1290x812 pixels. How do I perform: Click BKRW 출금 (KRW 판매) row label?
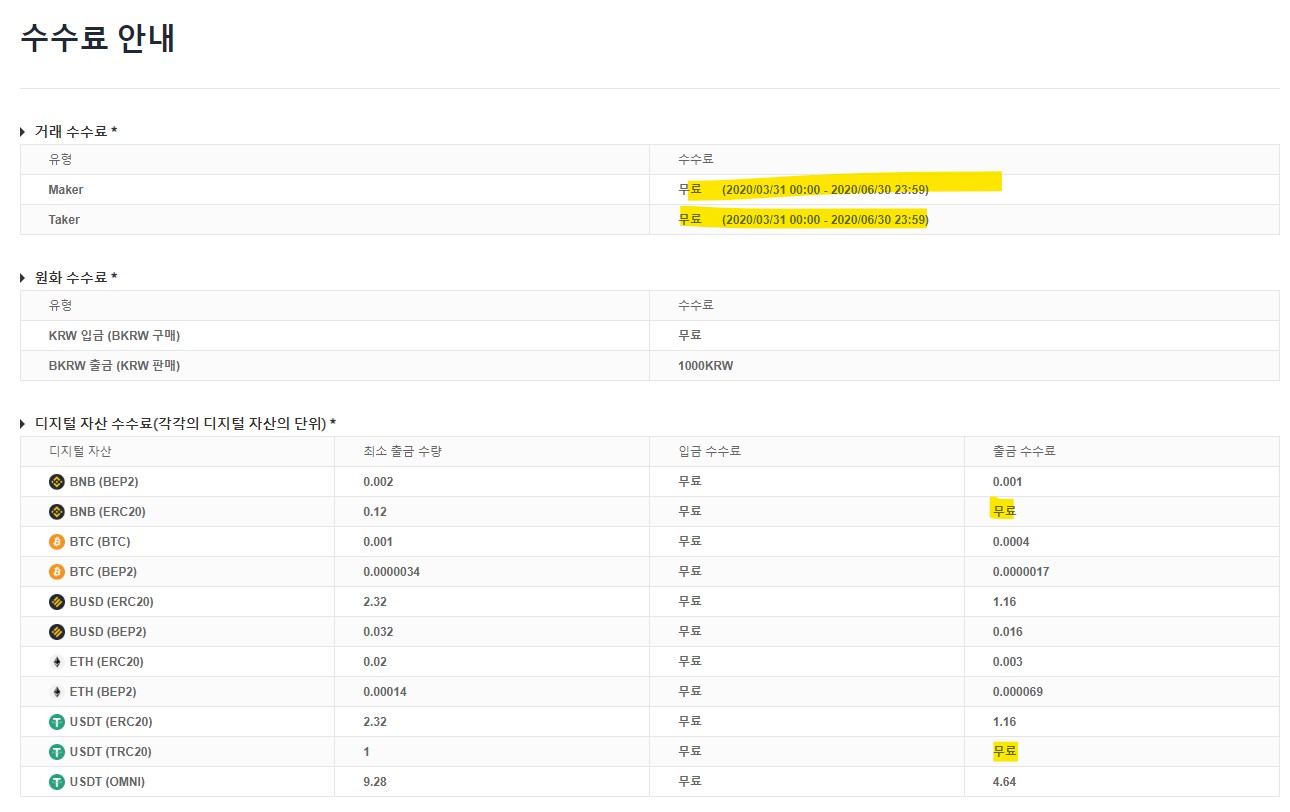(115, 365)
